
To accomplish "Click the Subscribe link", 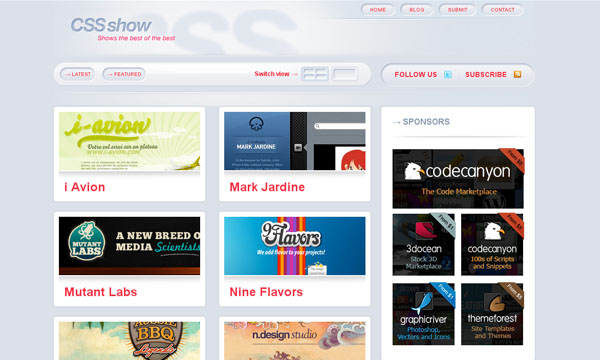I will point(486,75).
